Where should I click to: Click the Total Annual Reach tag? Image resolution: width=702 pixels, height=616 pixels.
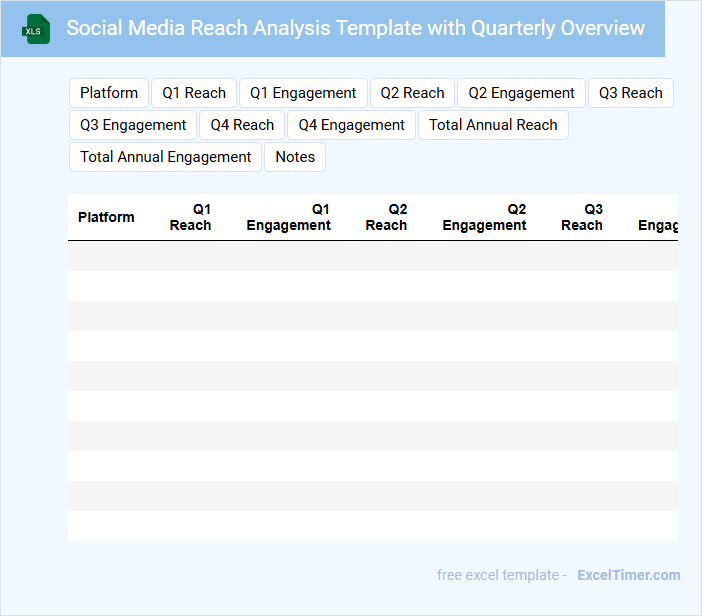[493, 125]
